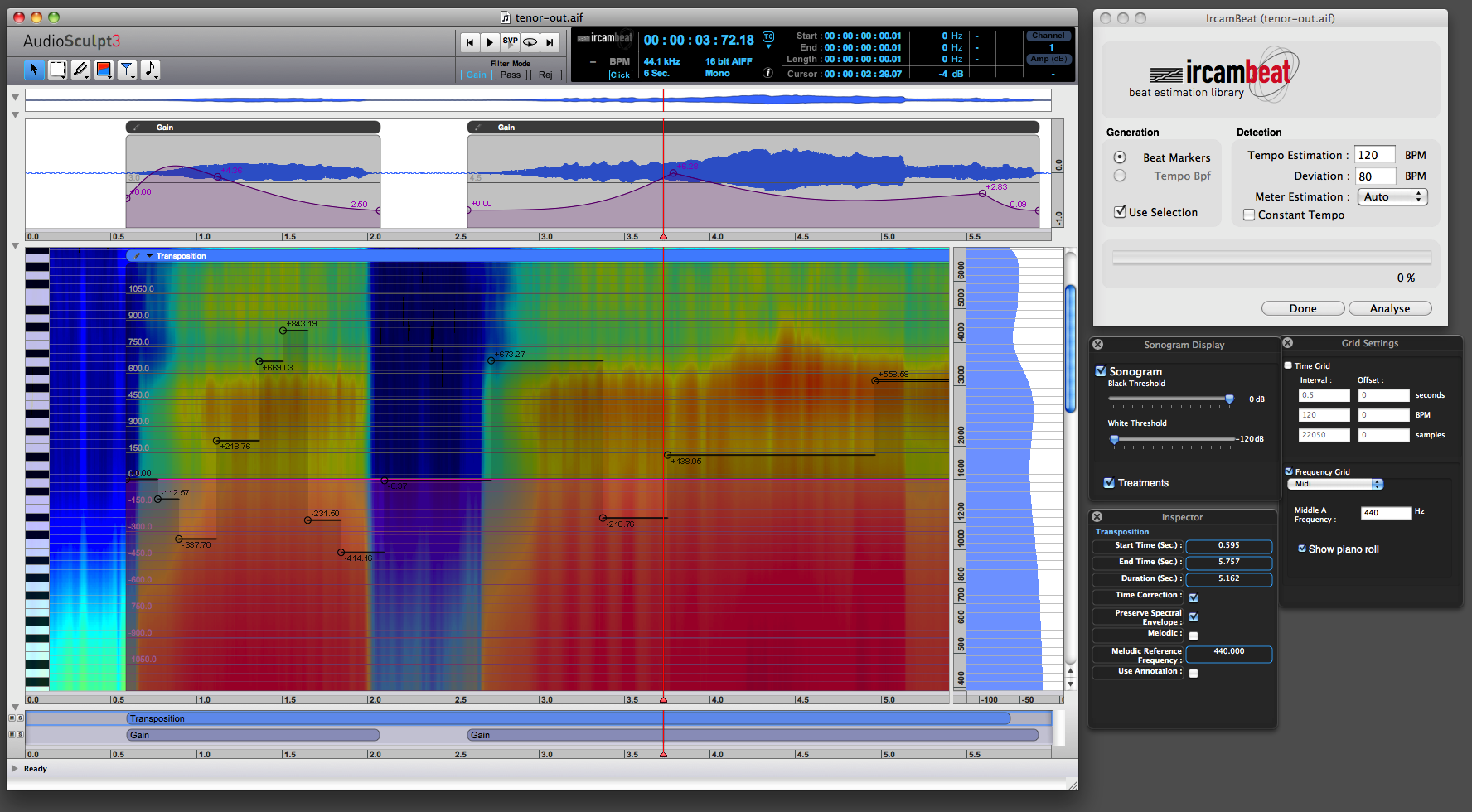Enable Use Annotation checkbox
This screenshot has height=812, width=1472.
point(1194,673)
